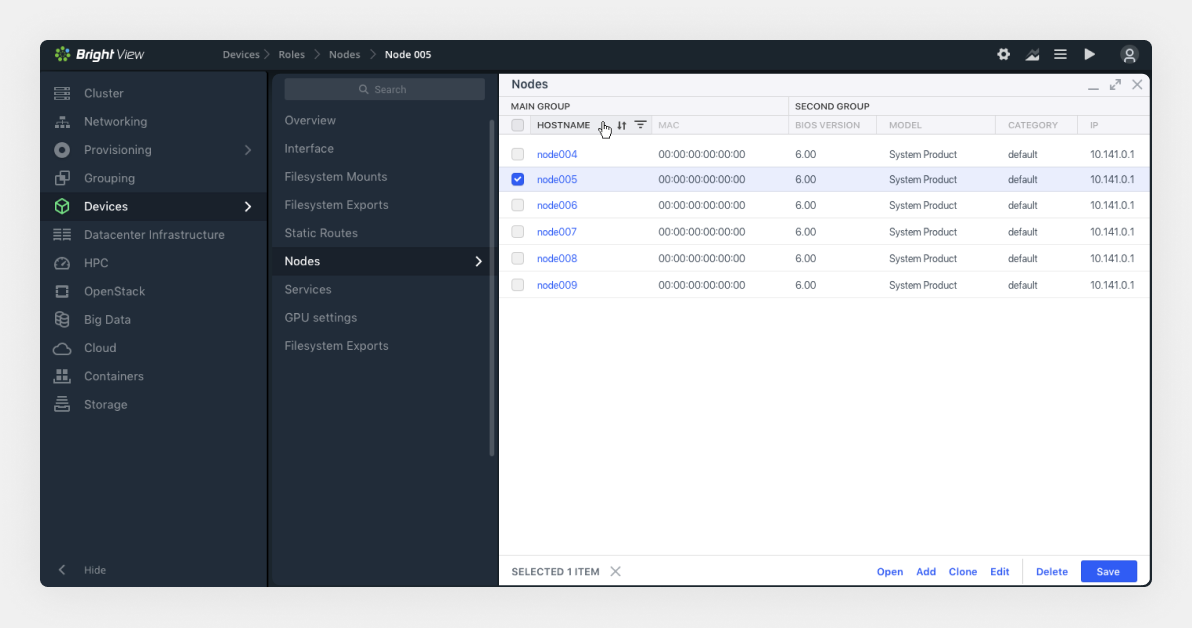This screenshot has height=628, width=1192.
Task: Open the Overview menu item
Action: coord(310,120)
